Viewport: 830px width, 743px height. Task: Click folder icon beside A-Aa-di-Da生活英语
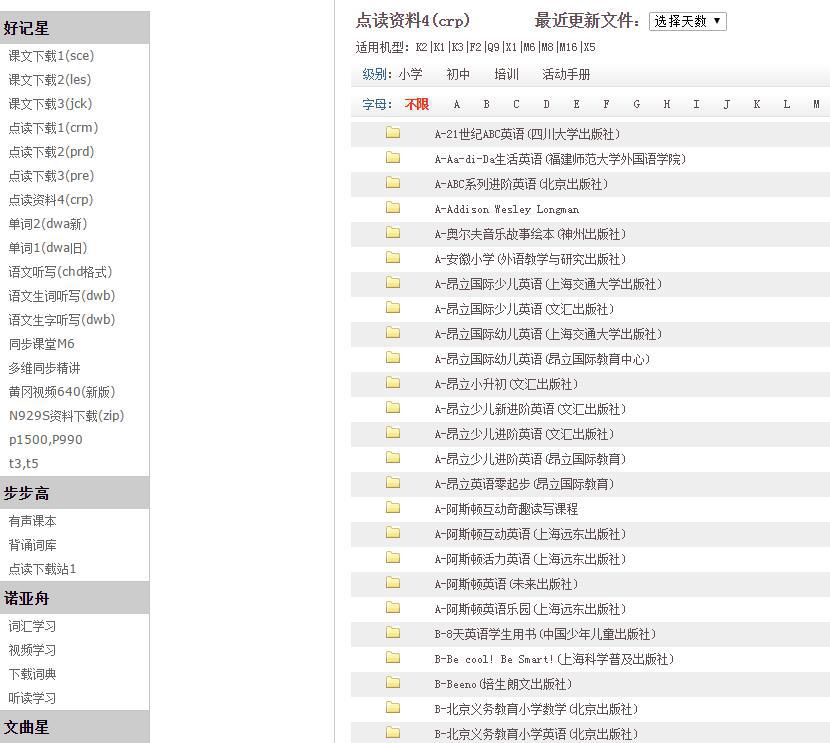coord(393,157)
